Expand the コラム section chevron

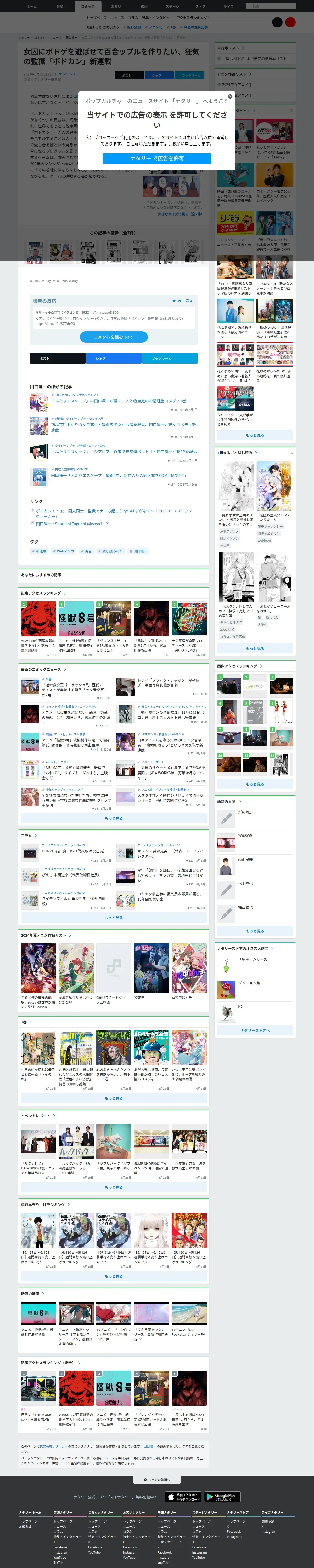[x=36, y=836]
